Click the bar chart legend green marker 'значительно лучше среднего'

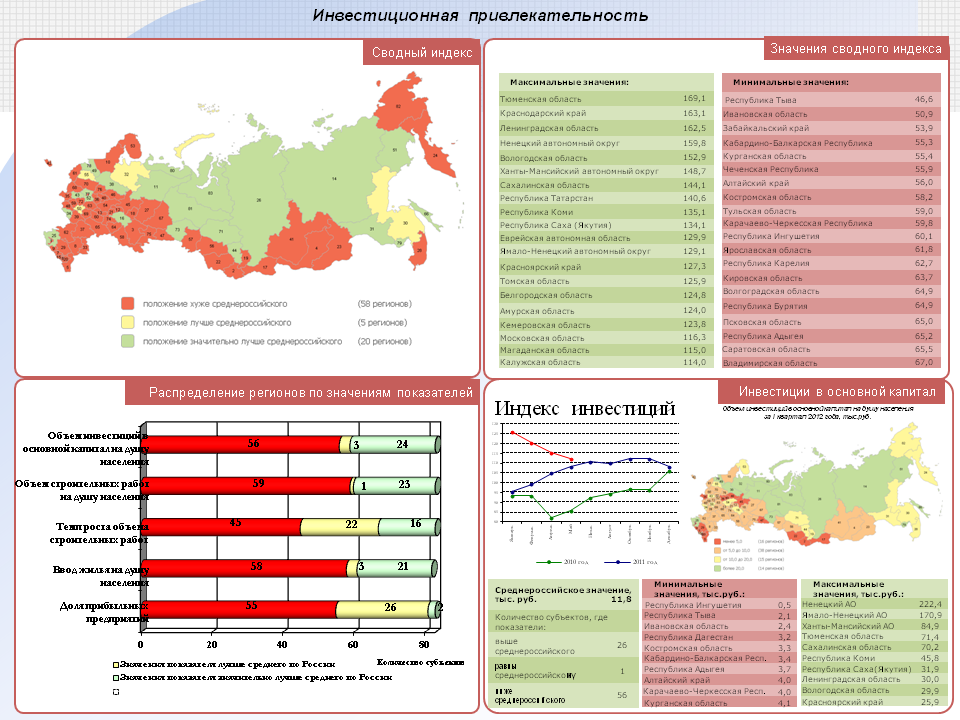coord(116,678)
